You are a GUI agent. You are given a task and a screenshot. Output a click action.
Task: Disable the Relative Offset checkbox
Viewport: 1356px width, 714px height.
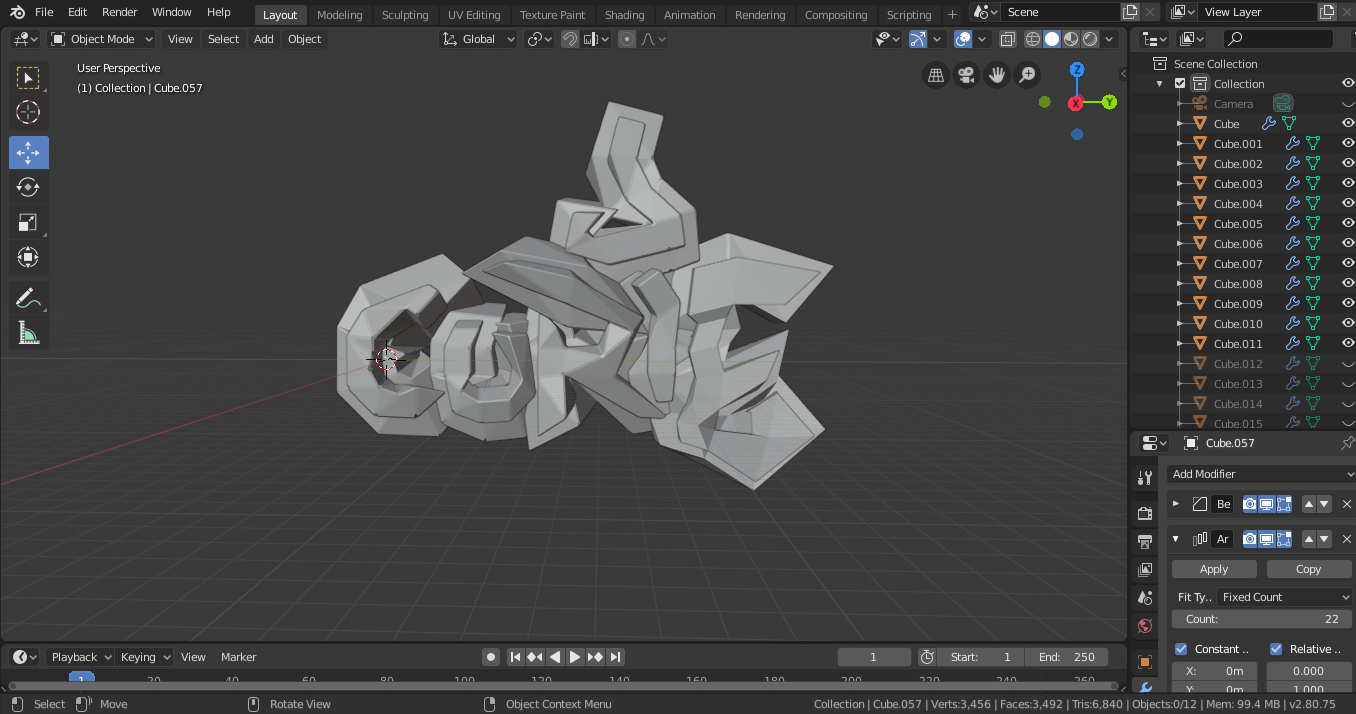tap(1276, 649)
